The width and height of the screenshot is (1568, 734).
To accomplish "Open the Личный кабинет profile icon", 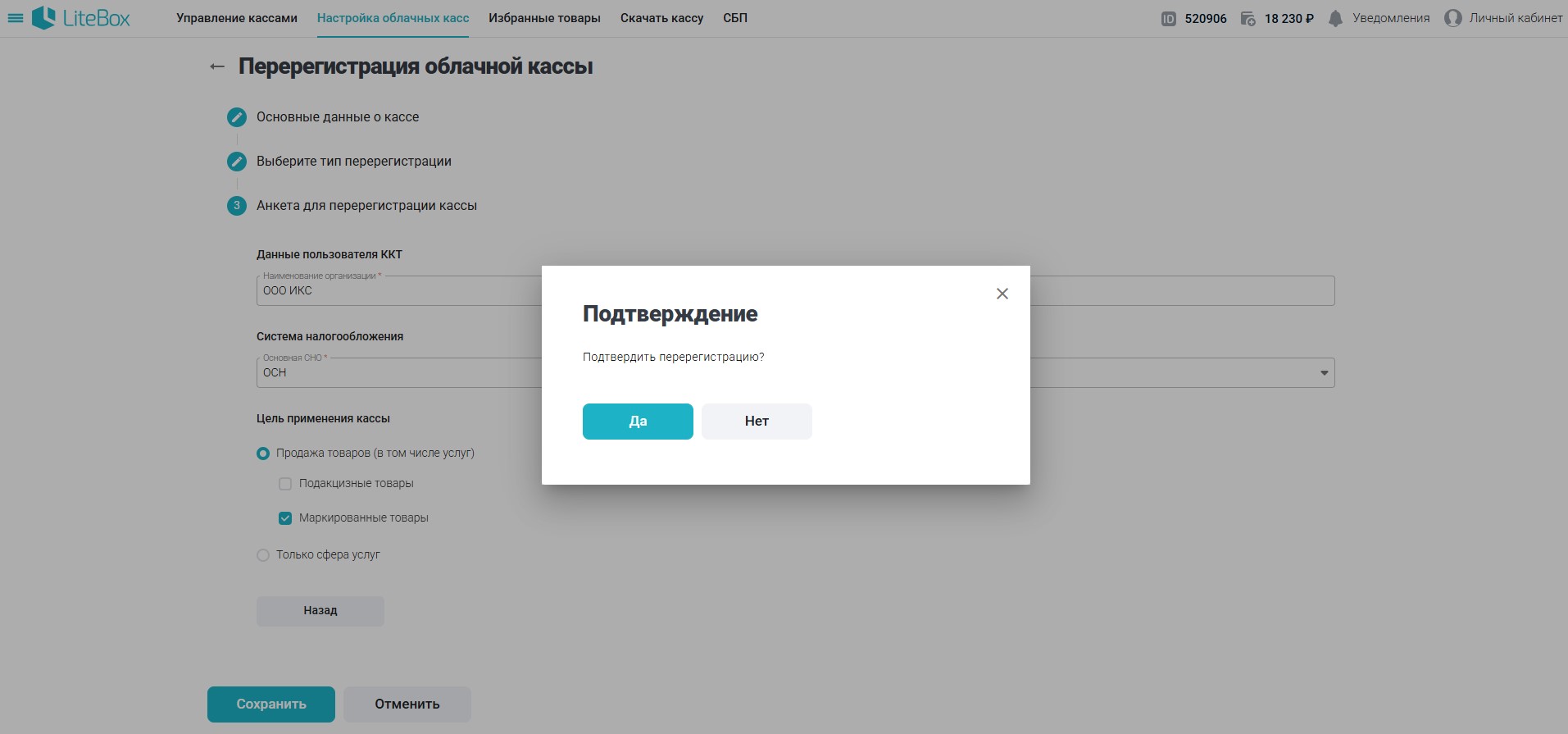I will (x=1452, y=18).
